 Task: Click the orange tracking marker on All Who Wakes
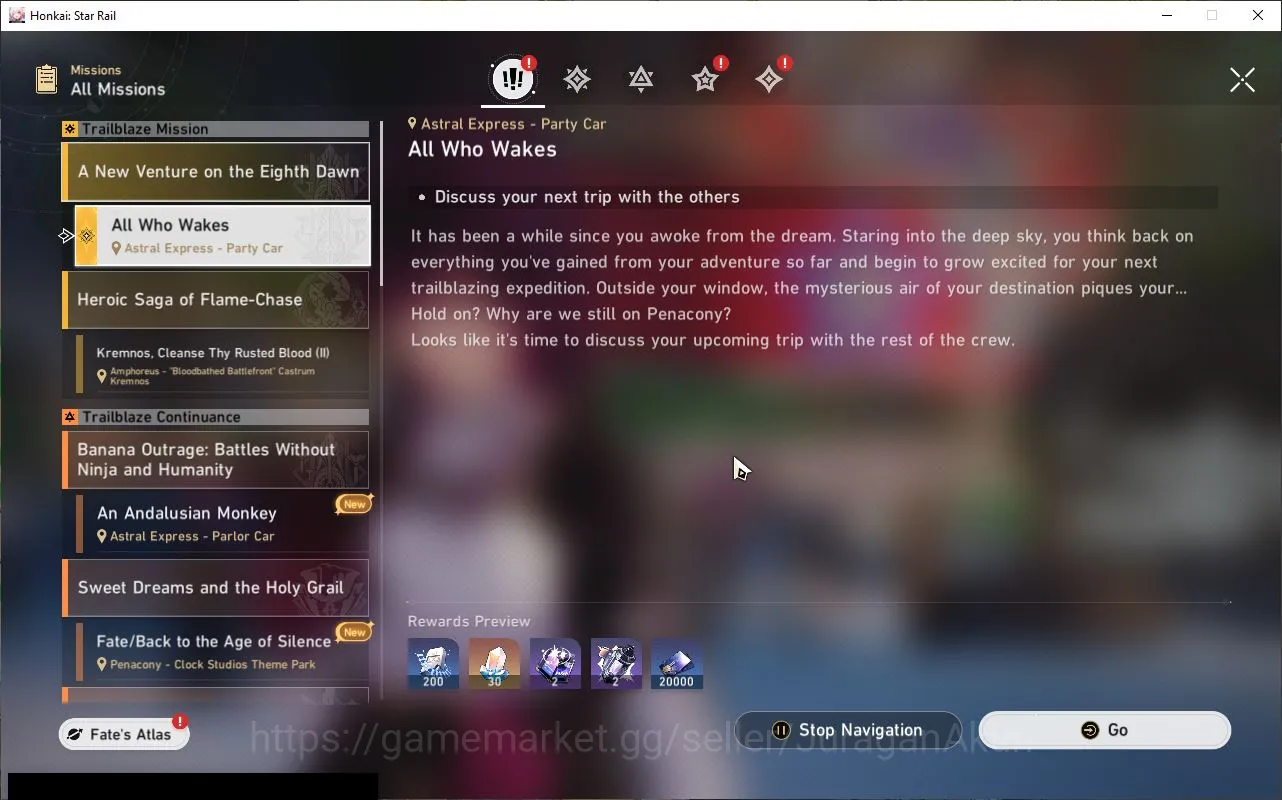click(87, 236)
